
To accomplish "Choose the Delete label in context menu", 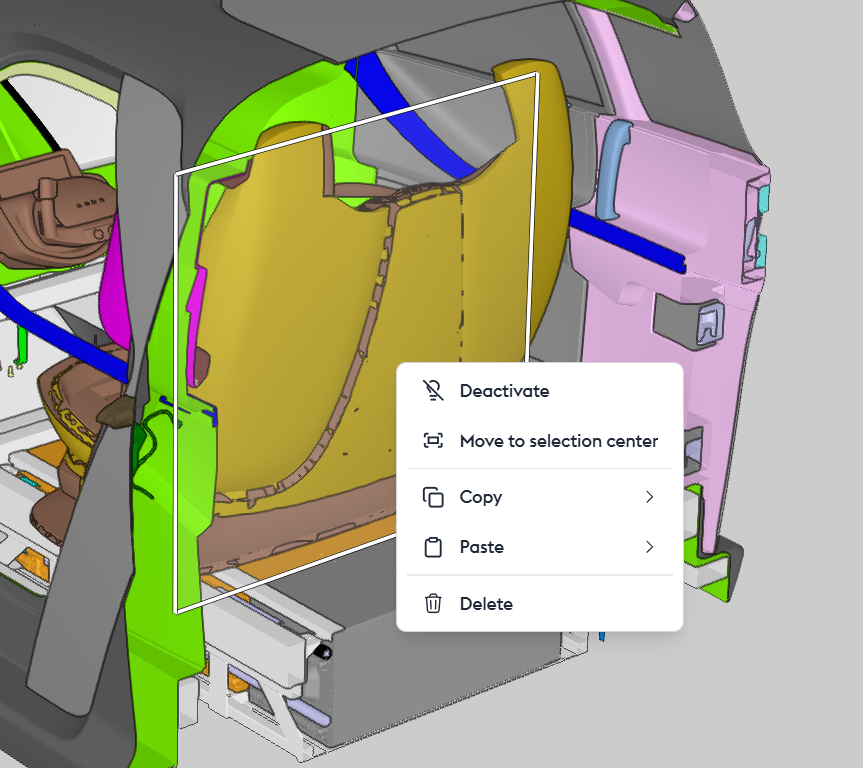I will pos(486,604).
